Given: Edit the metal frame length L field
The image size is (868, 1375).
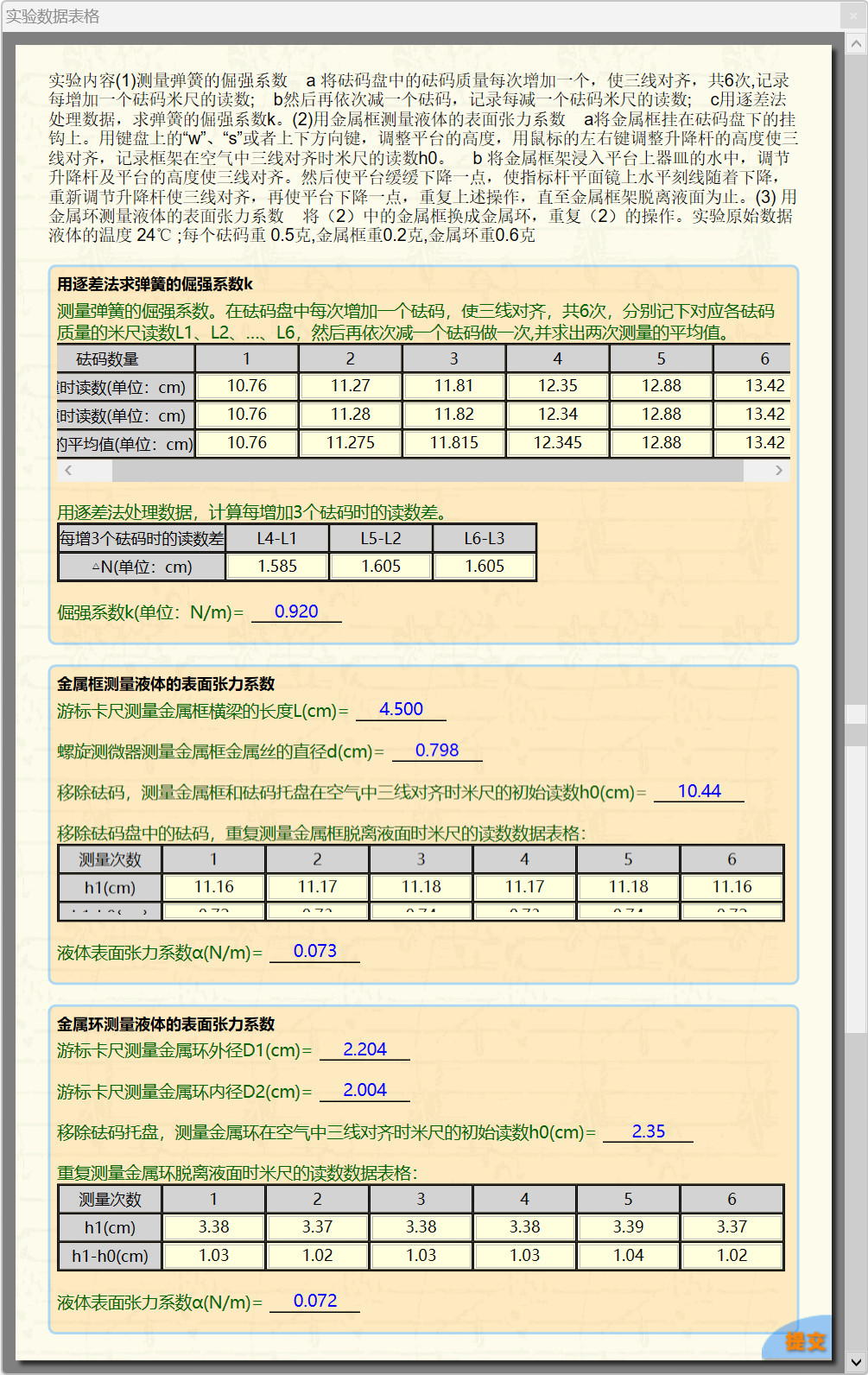Looking at the screenshot, I should pyautogui.click(x=401, y=709).
